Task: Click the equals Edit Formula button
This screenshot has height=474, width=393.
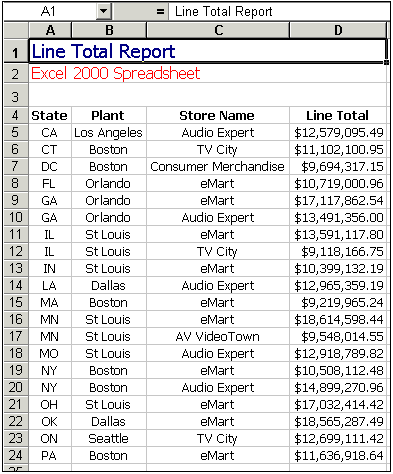Action: pyautogui.click(x=160, y=12)
